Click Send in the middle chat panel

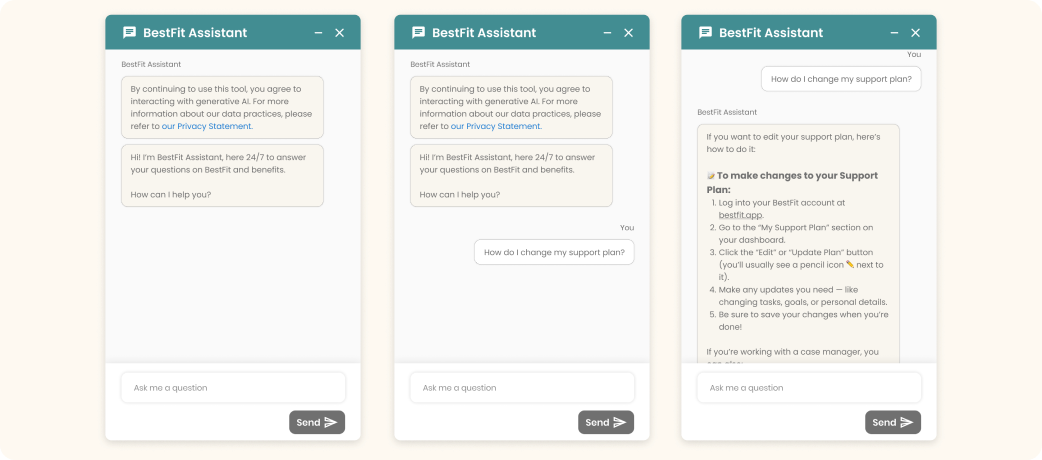click(606, 422)
